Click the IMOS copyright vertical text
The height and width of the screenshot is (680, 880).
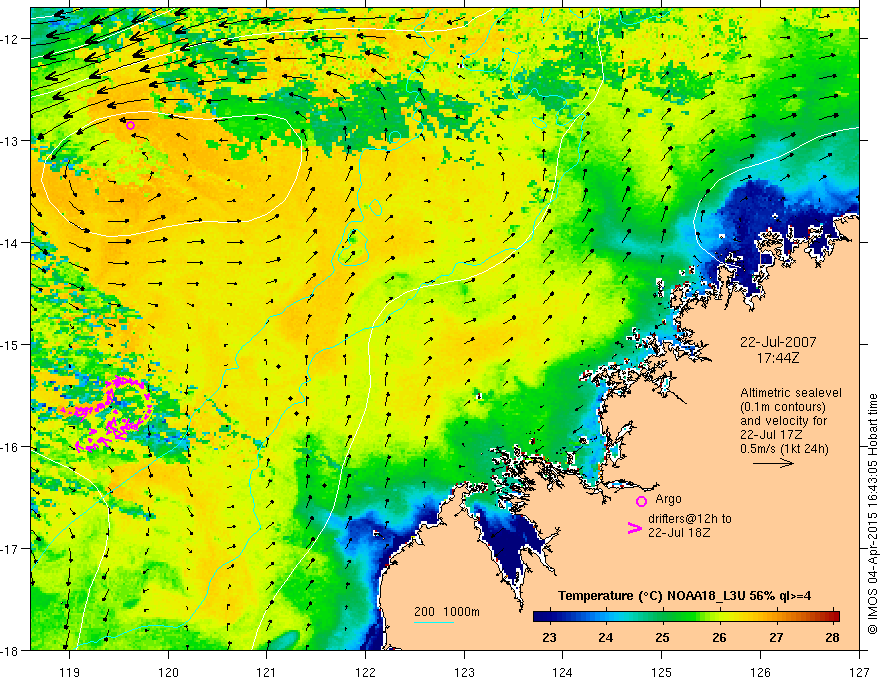872,513
